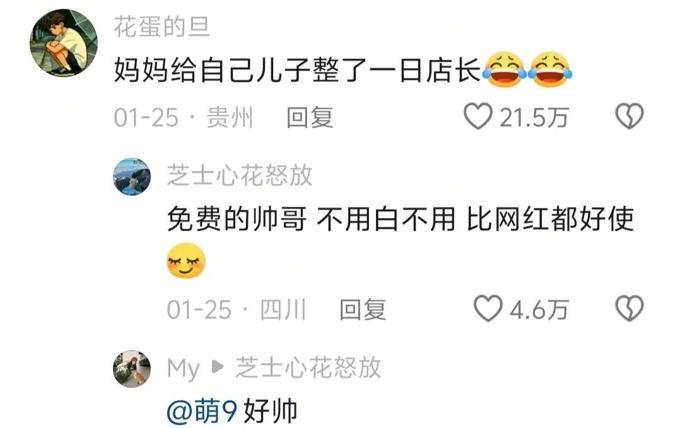Open the My user avatar
The width and height of the screenshot is (680, 428).
[132, 369]
